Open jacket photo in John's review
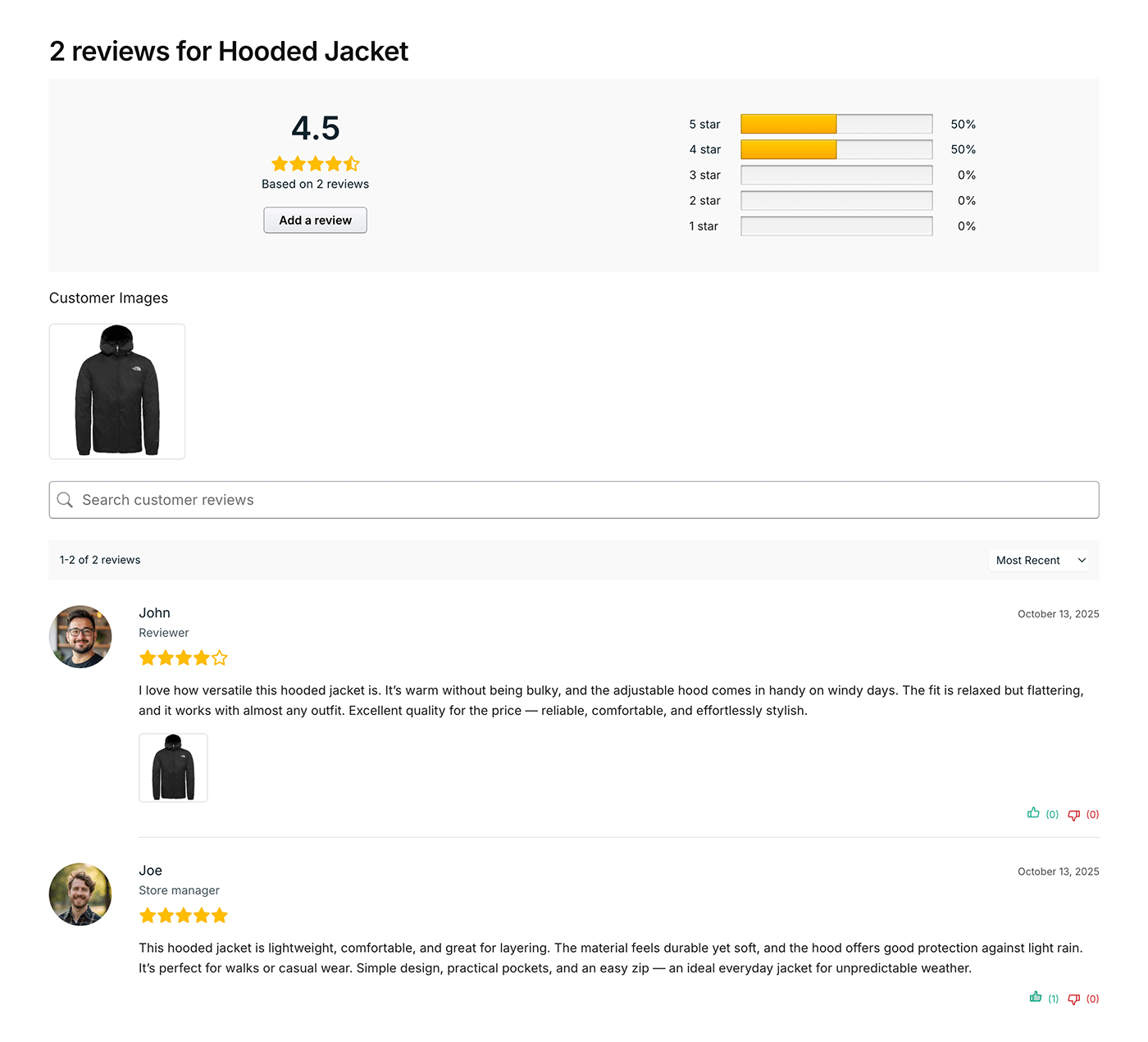 tap(173, 768)
